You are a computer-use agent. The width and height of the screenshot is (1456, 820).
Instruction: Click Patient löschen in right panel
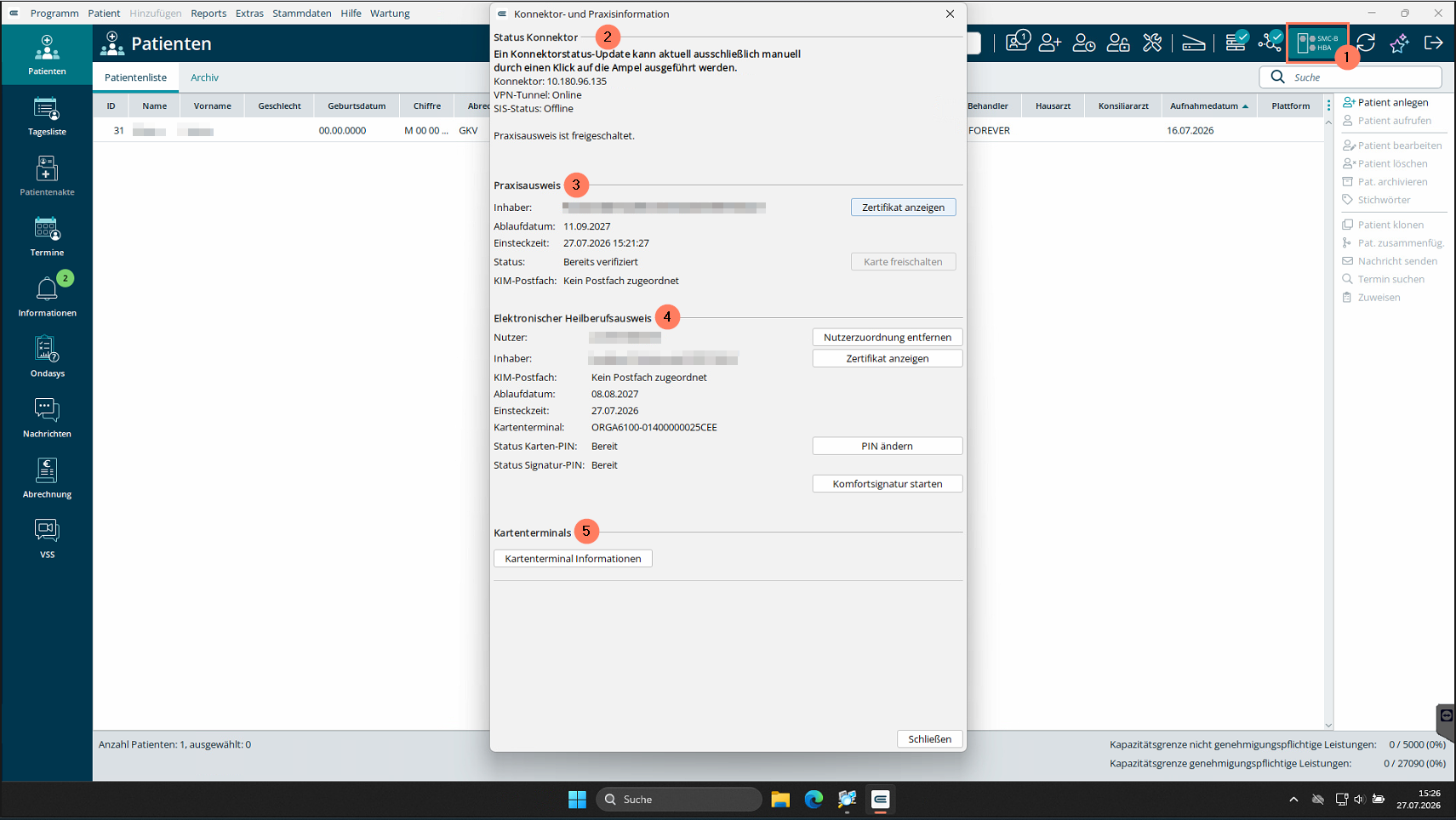coord(1385,163)
